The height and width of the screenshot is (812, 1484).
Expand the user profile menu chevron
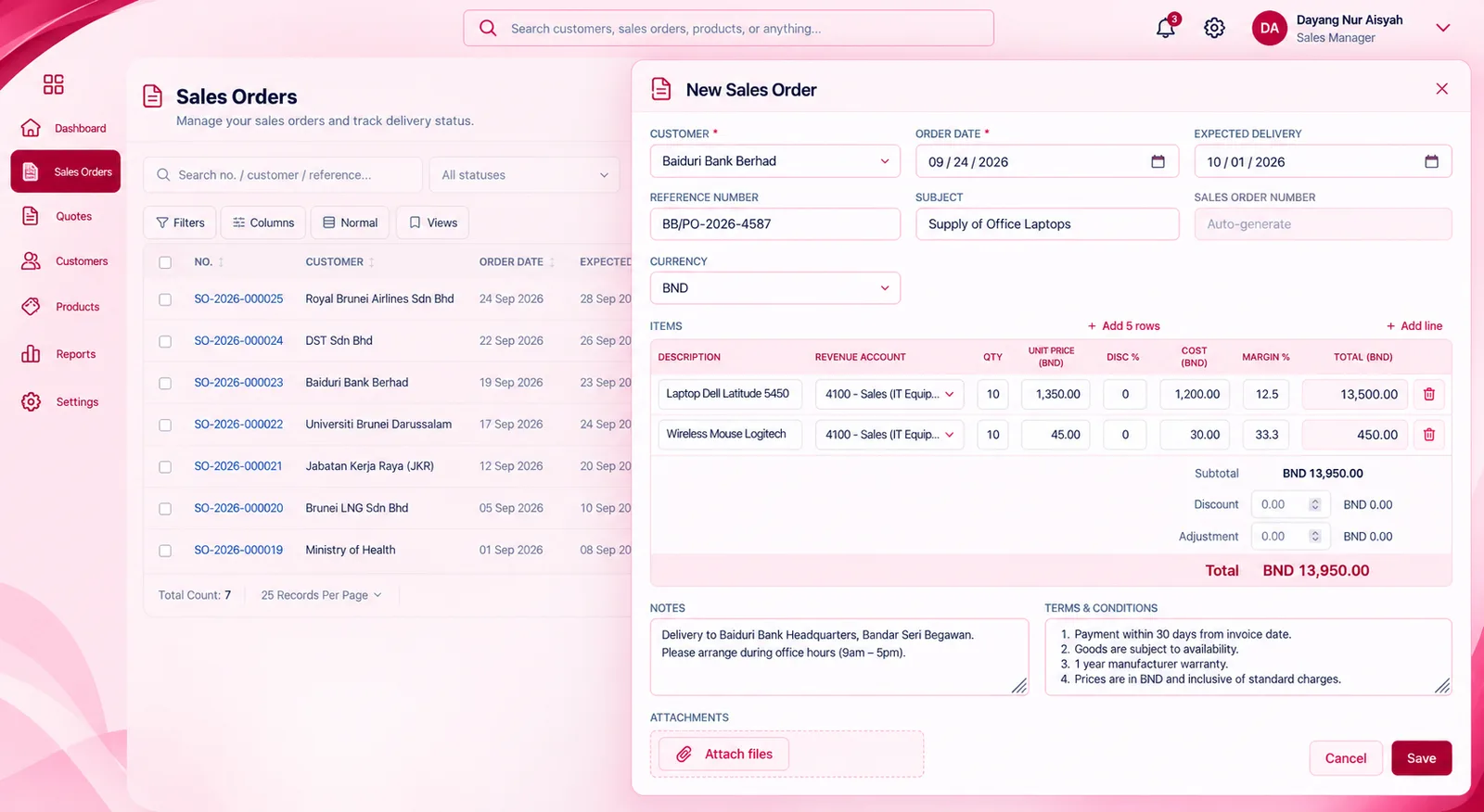pos(1442,28)
